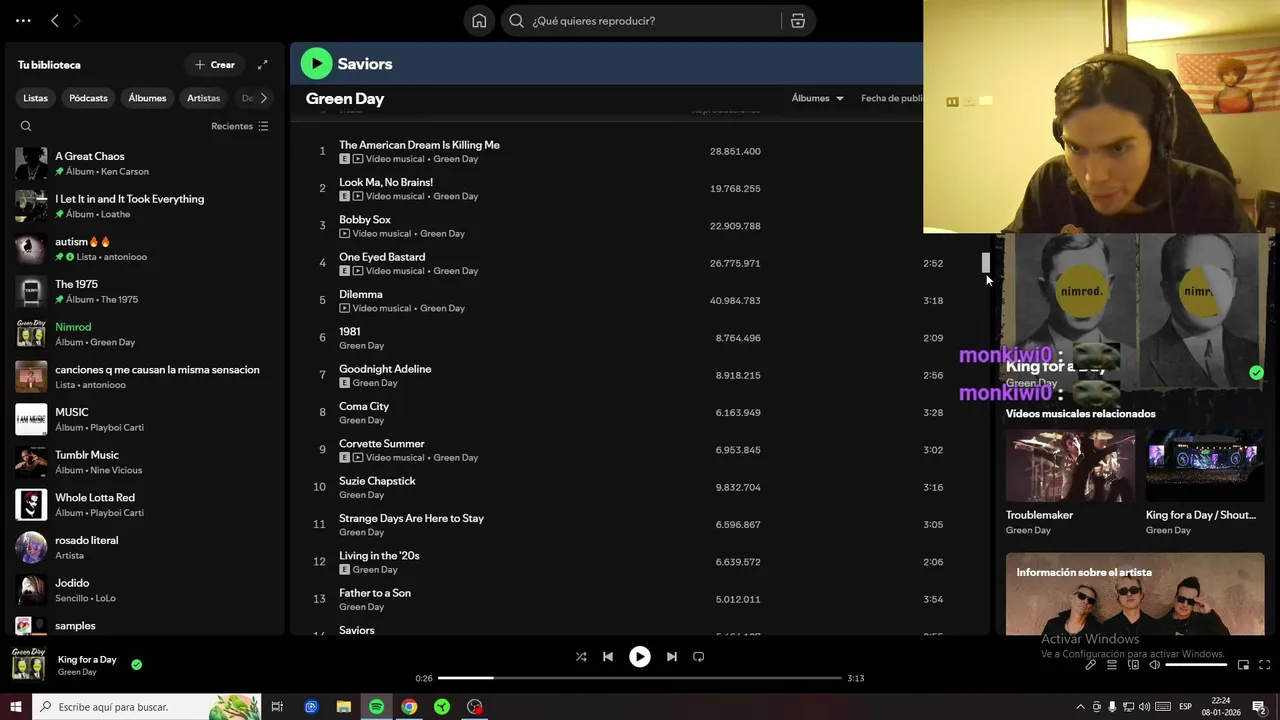Open the Álbumes filter dropdown on artist page

(x=817, y=98)
